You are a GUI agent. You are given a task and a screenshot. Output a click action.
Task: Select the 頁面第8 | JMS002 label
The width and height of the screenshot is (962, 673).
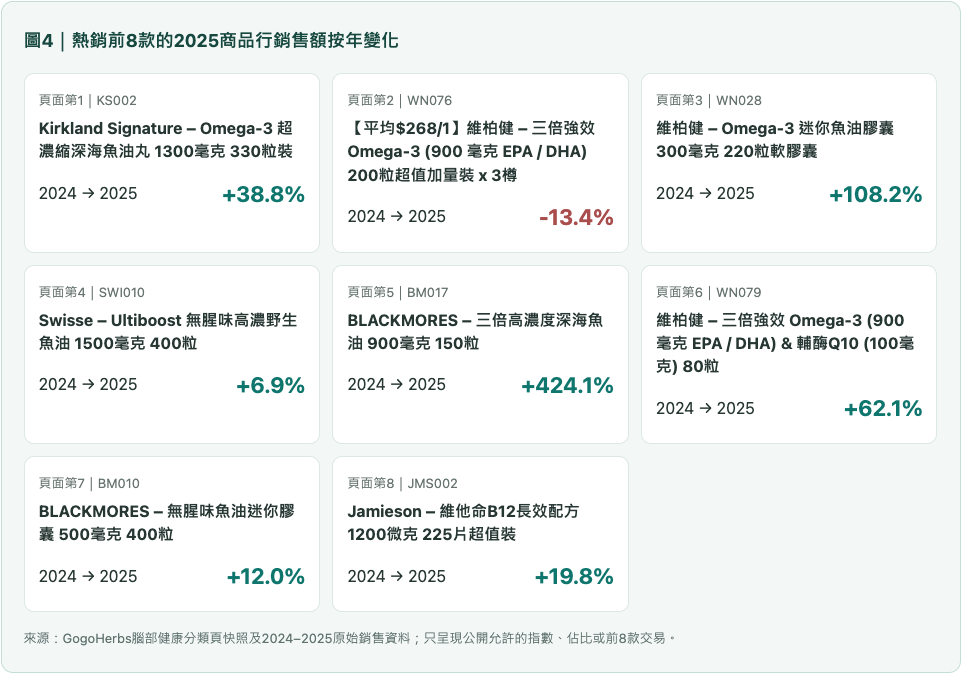[402, 483]
